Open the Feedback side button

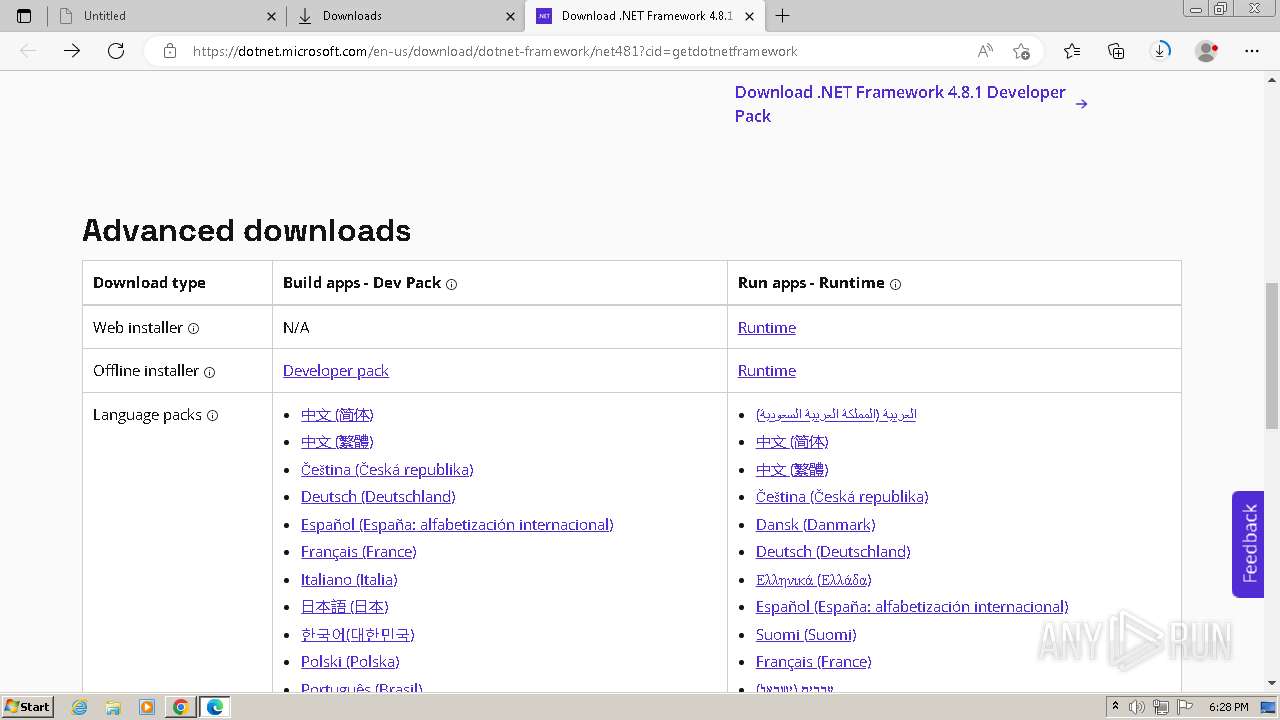pyautogui.click(x=1248, y=544)
